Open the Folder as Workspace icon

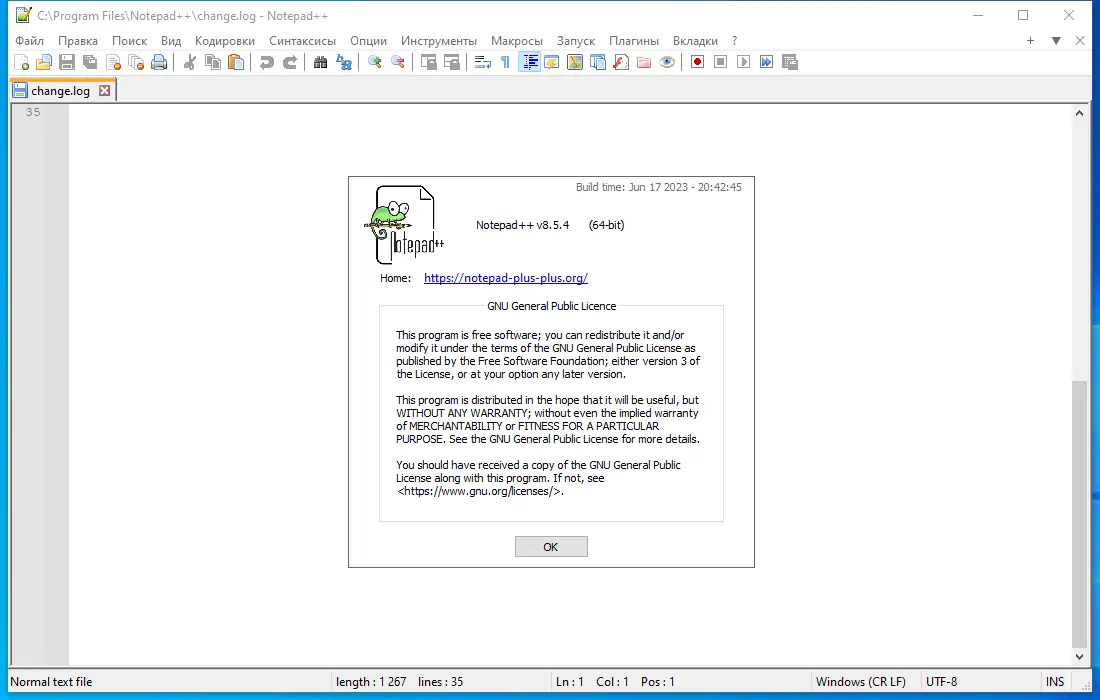pos(644,62)
